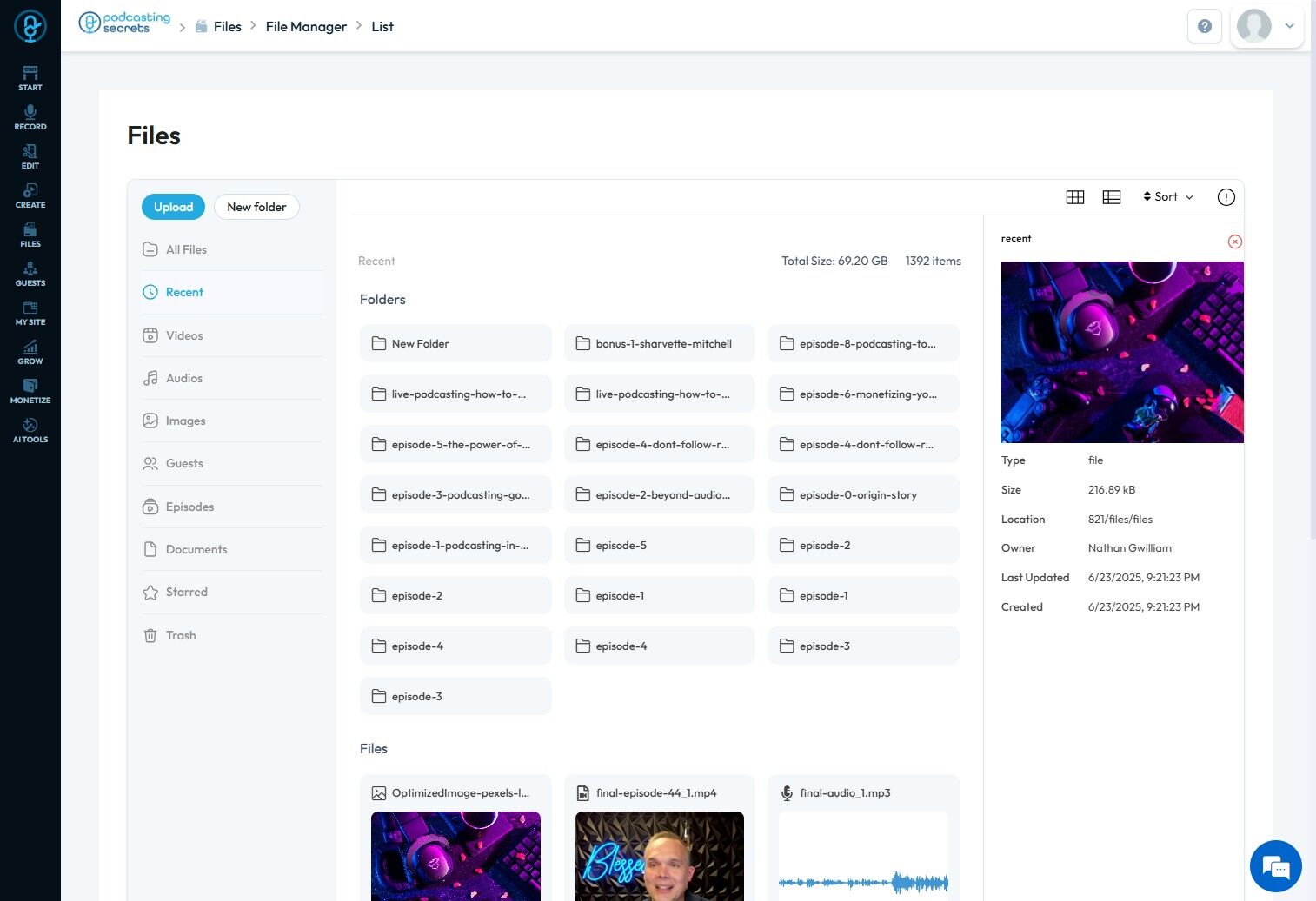The image size is (1316, 901).
Task: Create a new folder with the New folder button
Action: pos(256,207)
